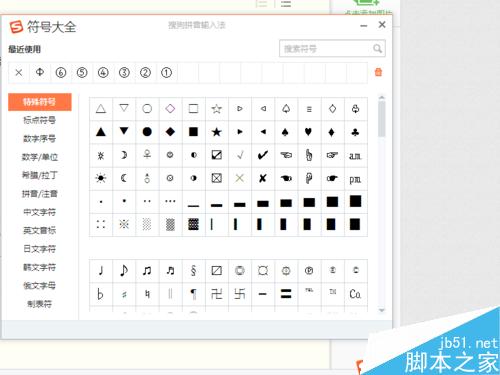Insert solid diamond ◆ symbol
Viewport: 500px width, 375px height.
click(x=170, y=132)
